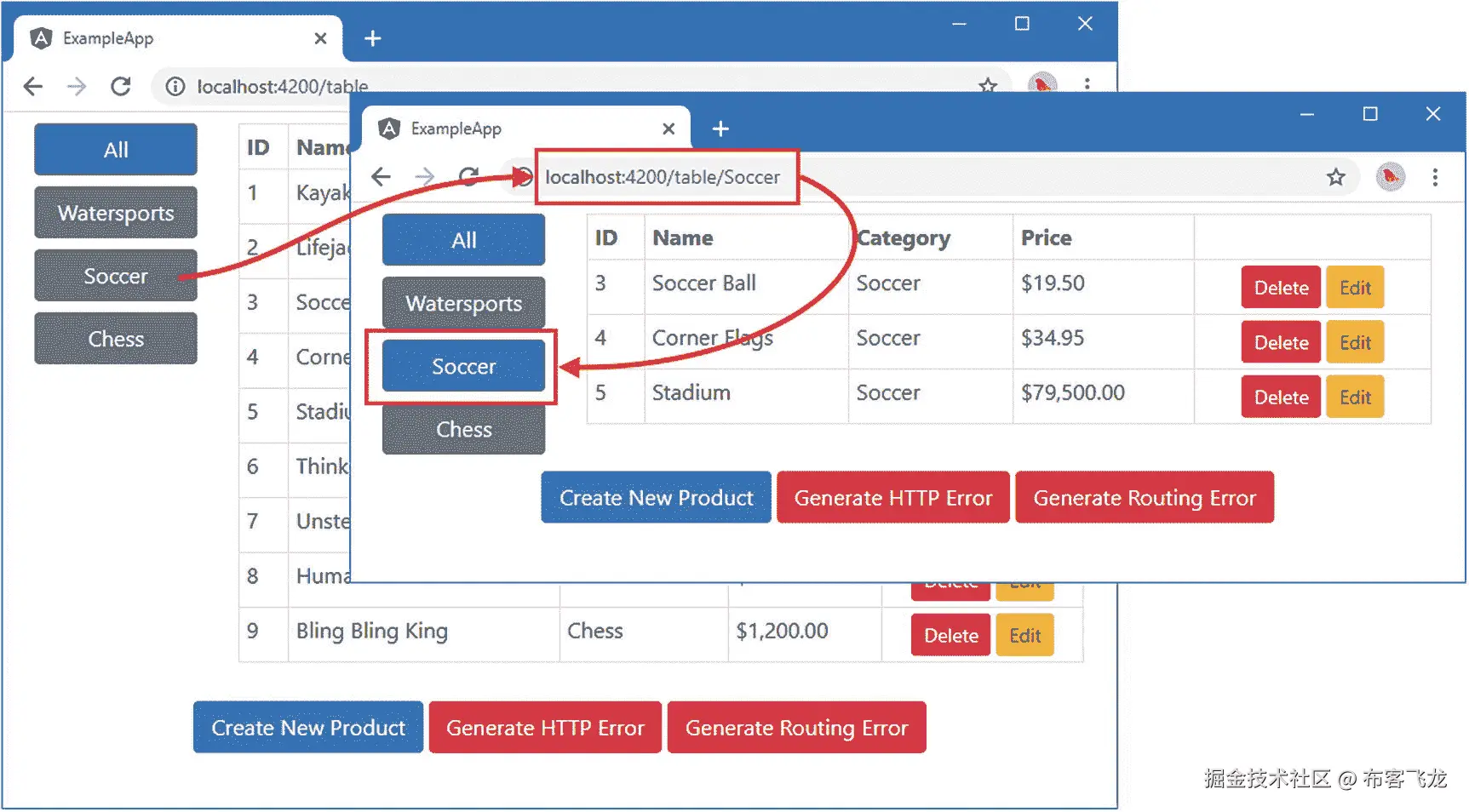The image size is (1469, 812).
Task: Click Generate HTTP Error in the front window
Action: [893, 497]
